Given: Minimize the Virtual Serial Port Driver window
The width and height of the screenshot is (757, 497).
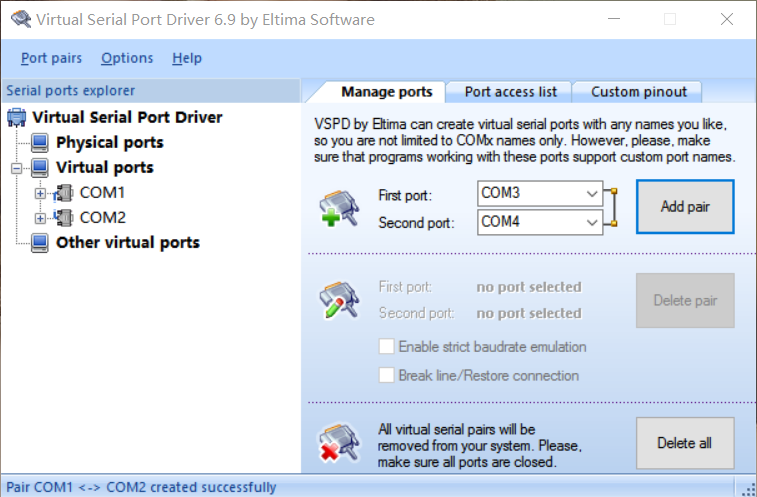Looking at the screenshot, I should point(614,19).
